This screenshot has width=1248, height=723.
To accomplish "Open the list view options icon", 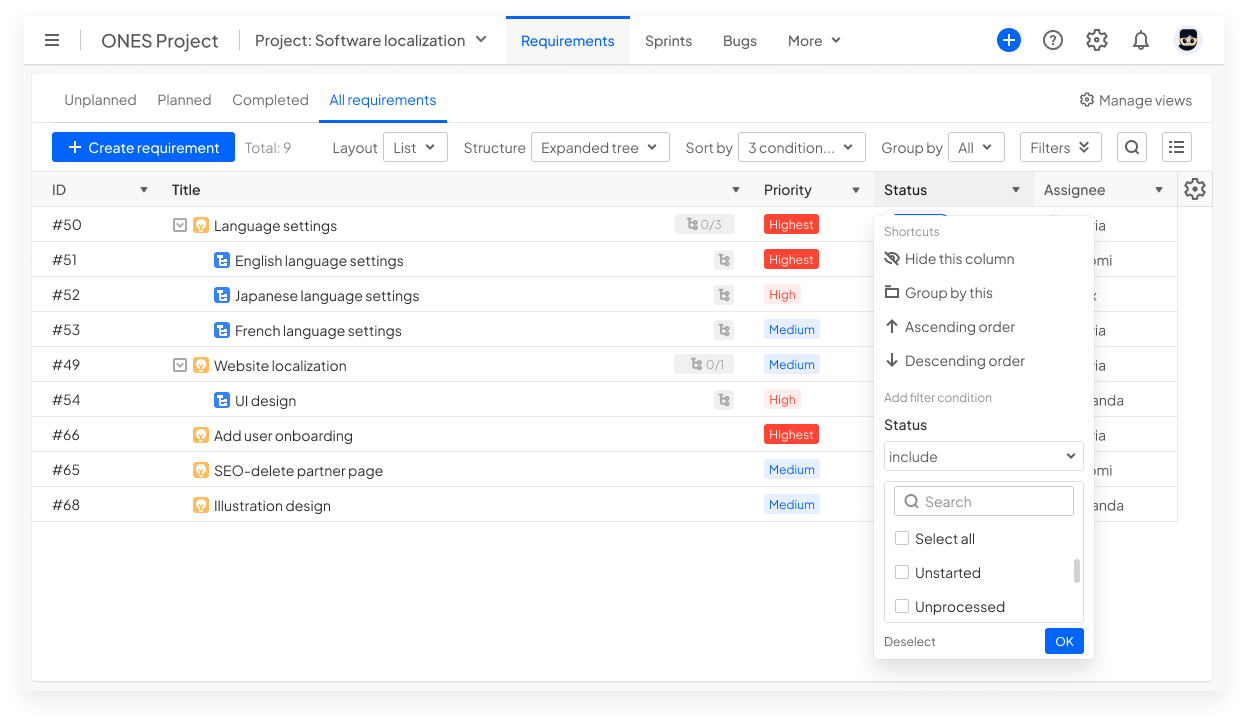I will pos(1177,147).
